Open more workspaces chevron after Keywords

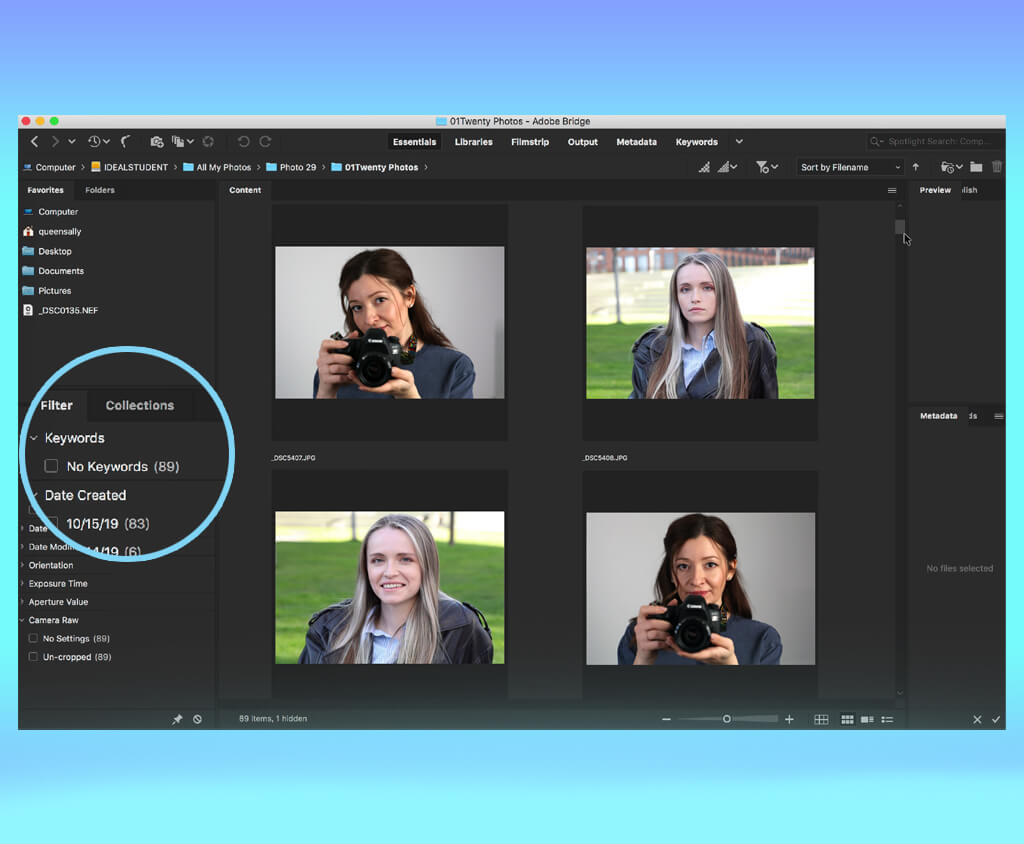pos(739,142)
